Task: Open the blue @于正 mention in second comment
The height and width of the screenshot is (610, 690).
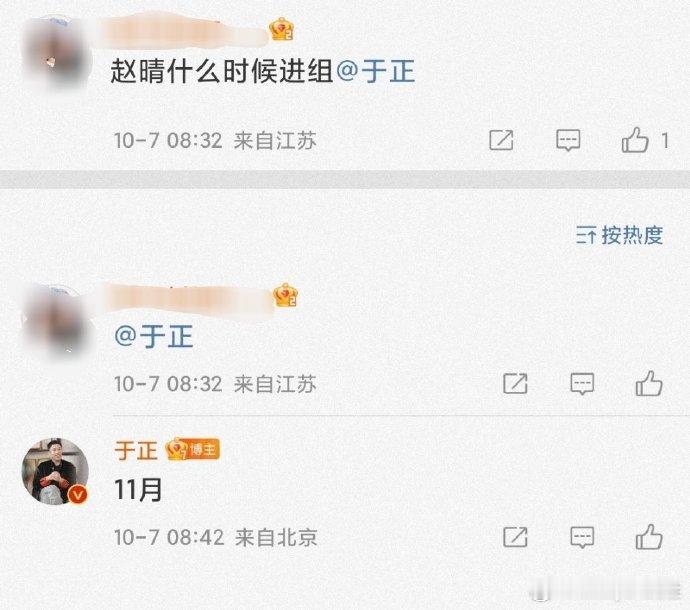Action: [154, 337]
